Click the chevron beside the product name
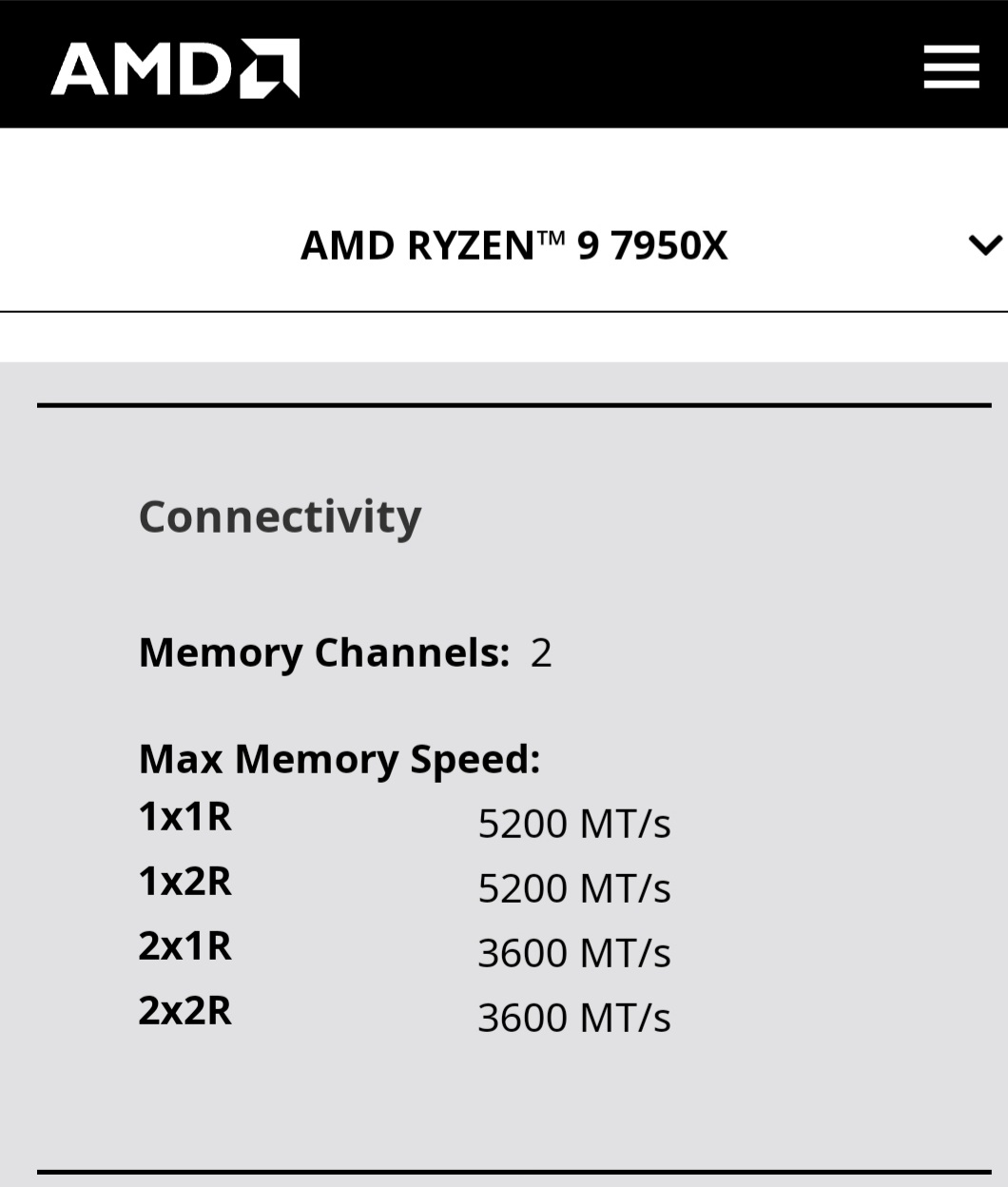 987,245
